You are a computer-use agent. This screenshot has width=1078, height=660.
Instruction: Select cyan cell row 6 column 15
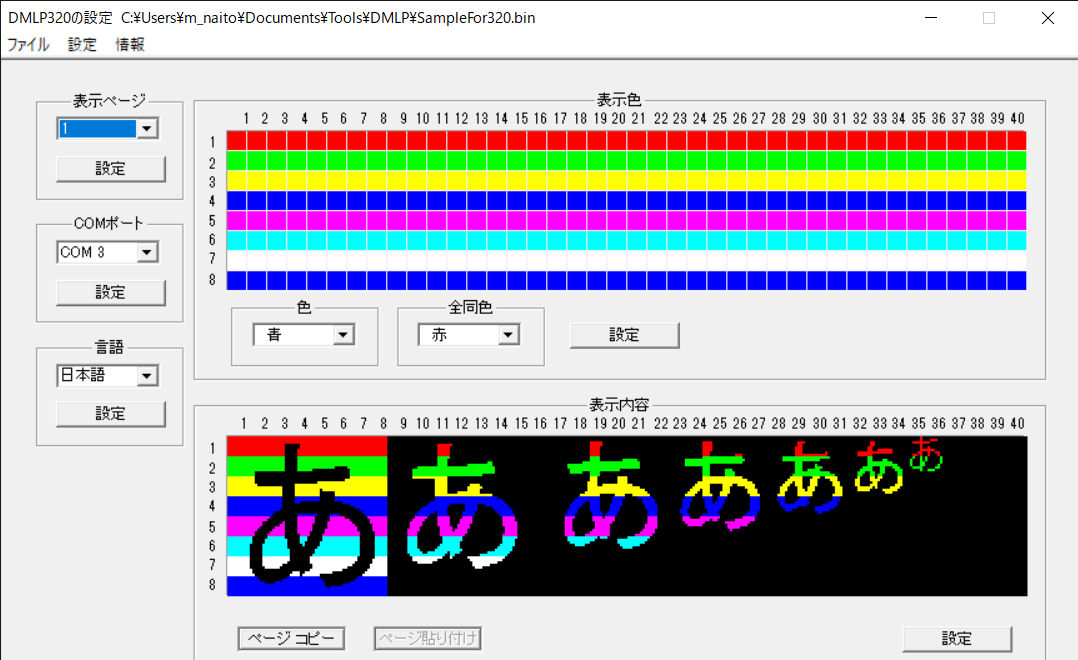[x=516, y=240]
